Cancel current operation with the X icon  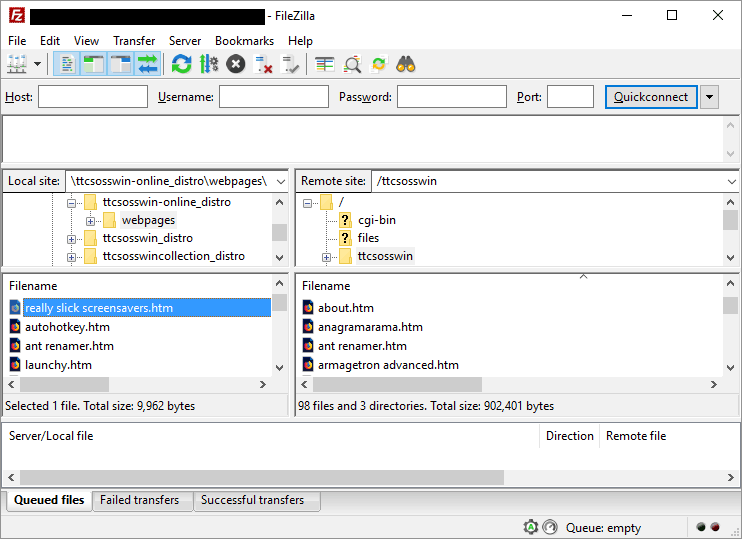tap(235, 65)
